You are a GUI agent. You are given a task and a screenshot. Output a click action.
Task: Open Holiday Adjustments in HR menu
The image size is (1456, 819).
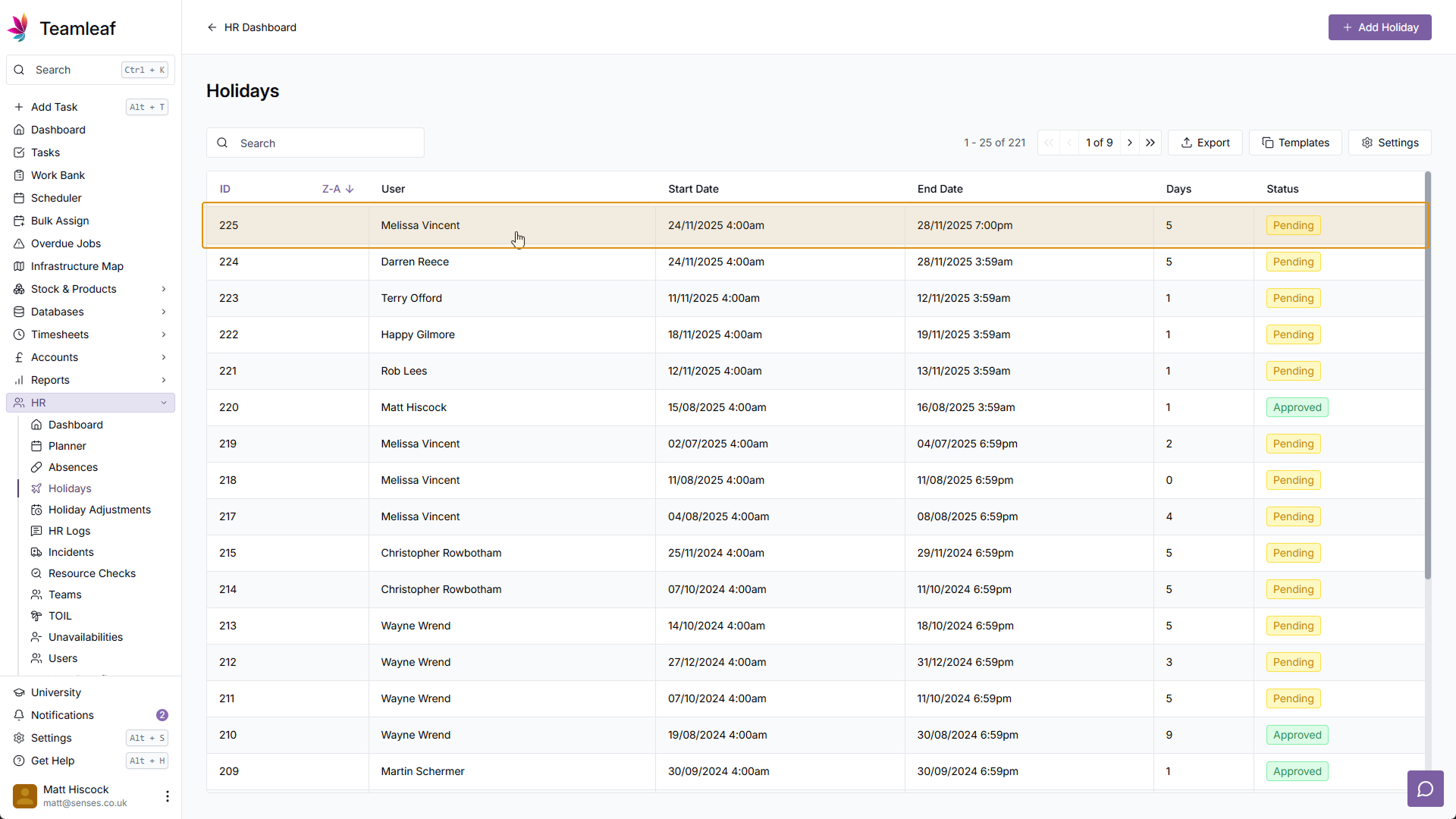point(99,510)
